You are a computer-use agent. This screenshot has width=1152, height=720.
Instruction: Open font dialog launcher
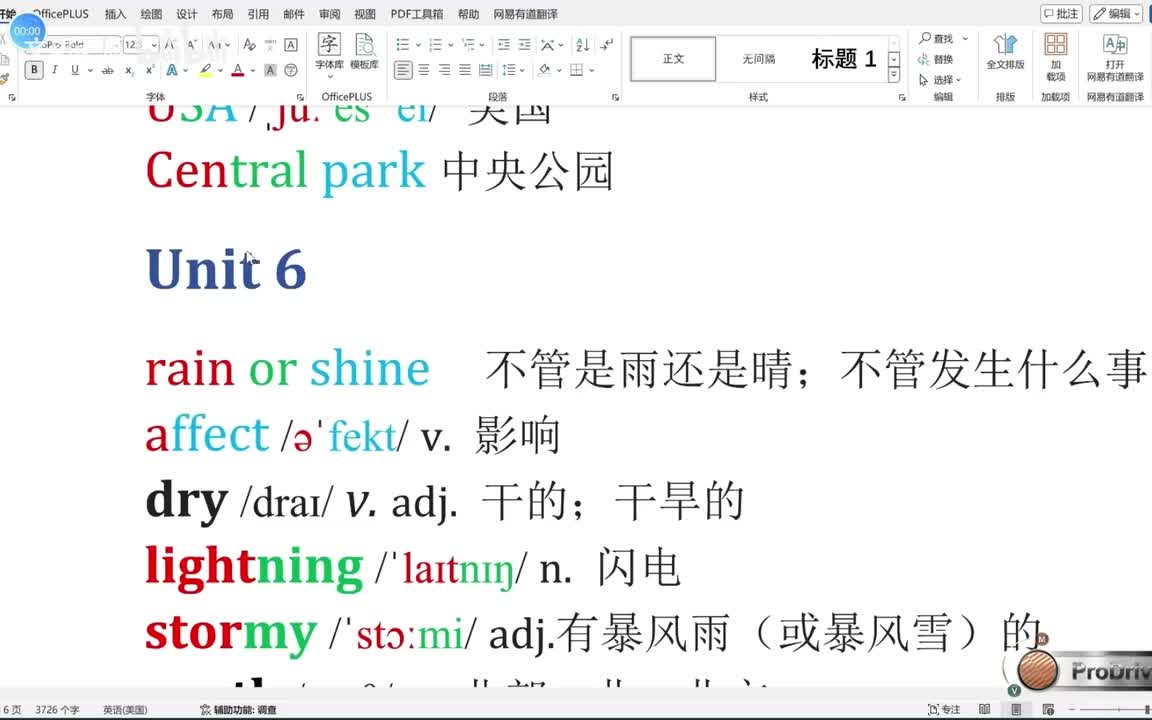(300, 97)
